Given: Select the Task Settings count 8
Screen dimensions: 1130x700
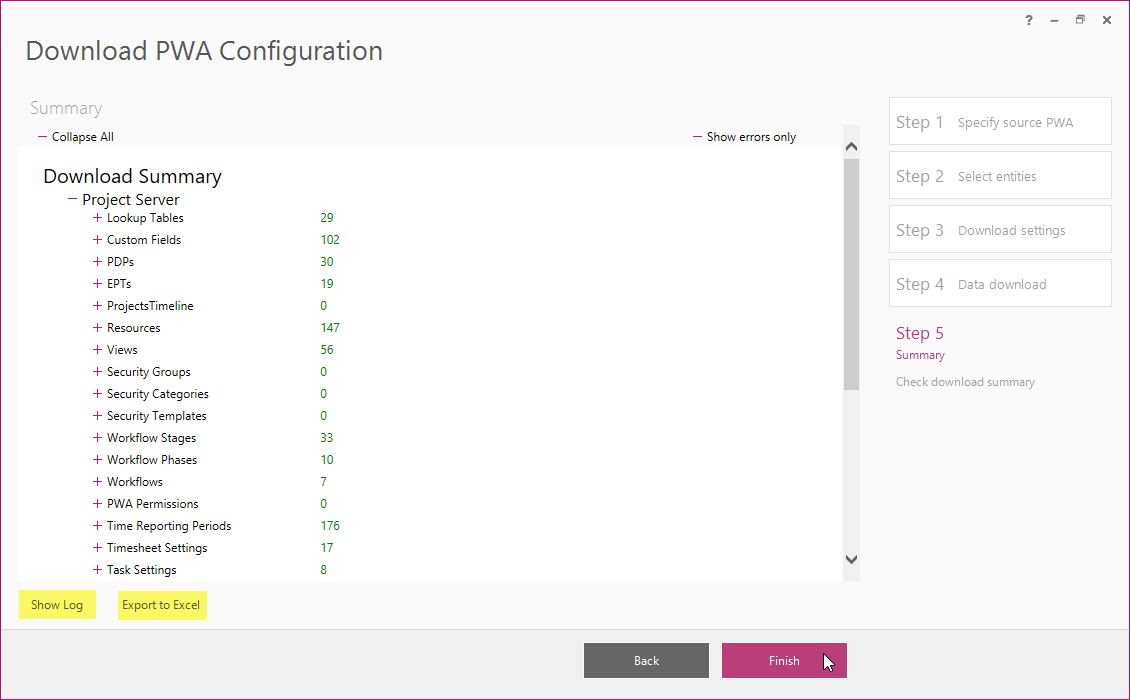Looking at the screenshot, I should coord(324,570).
